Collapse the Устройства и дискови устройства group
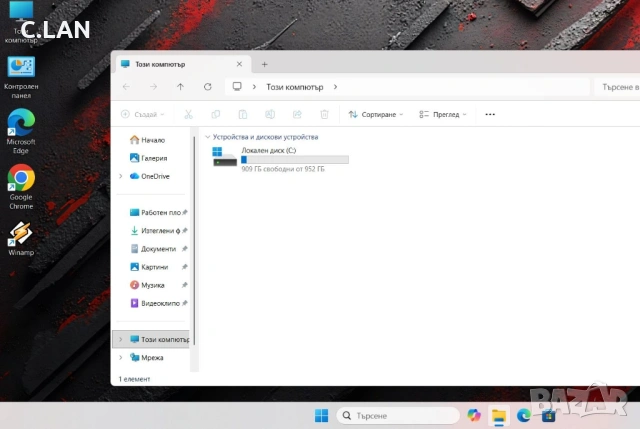 pos(207,137)
